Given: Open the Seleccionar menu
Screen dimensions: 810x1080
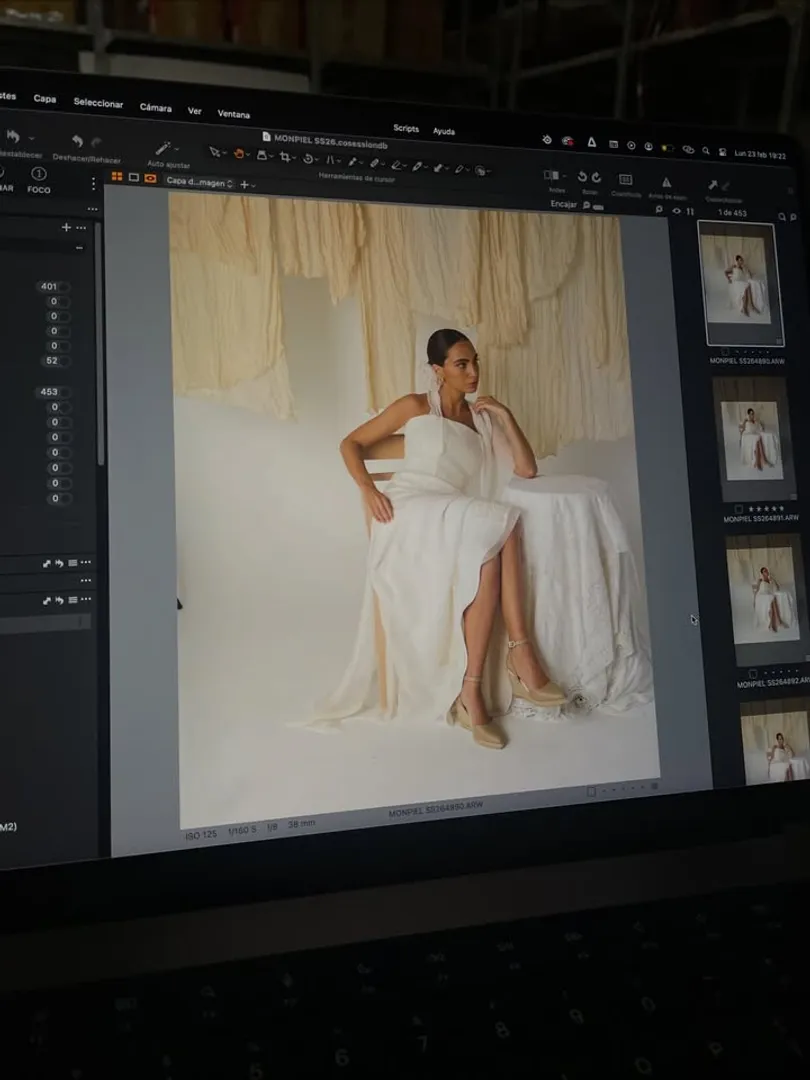Looking at the screenshot, I should click(98, 103).
